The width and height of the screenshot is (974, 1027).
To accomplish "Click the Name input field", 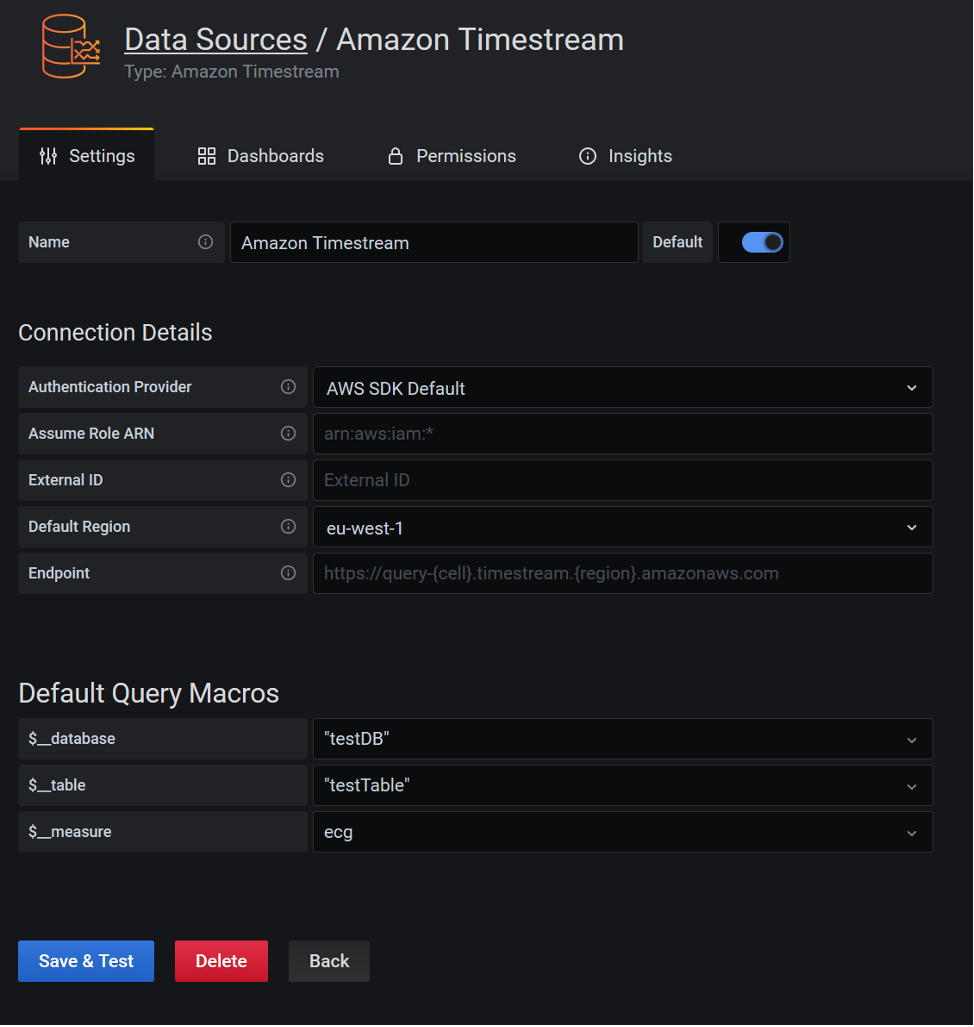I will point(434,242).
